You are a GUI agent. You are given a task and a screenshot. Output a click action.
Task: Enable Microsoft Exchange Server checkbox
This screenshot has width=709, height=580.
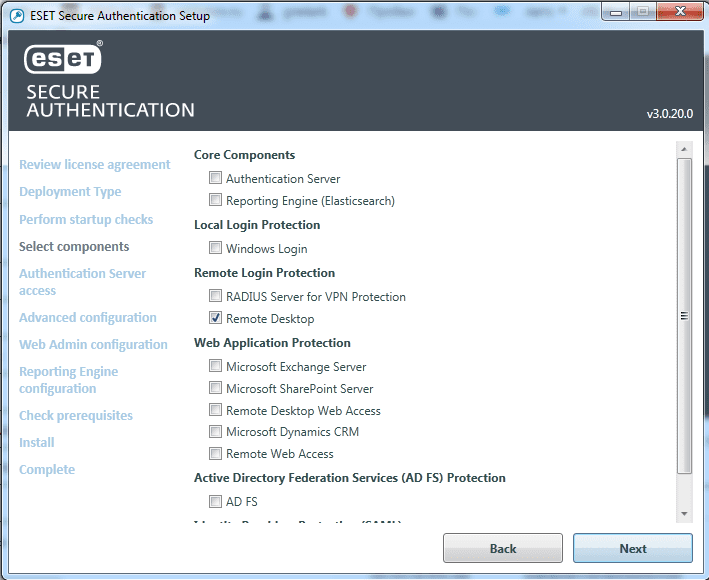pyautogui.click(x=215, y=366)
